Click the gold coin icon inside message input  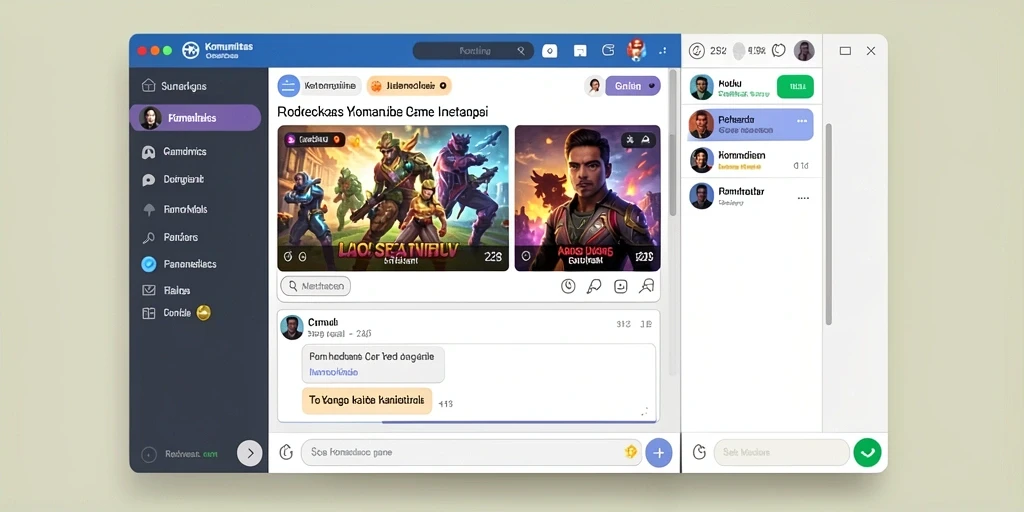pyautogui.click(x=630, y=452)
